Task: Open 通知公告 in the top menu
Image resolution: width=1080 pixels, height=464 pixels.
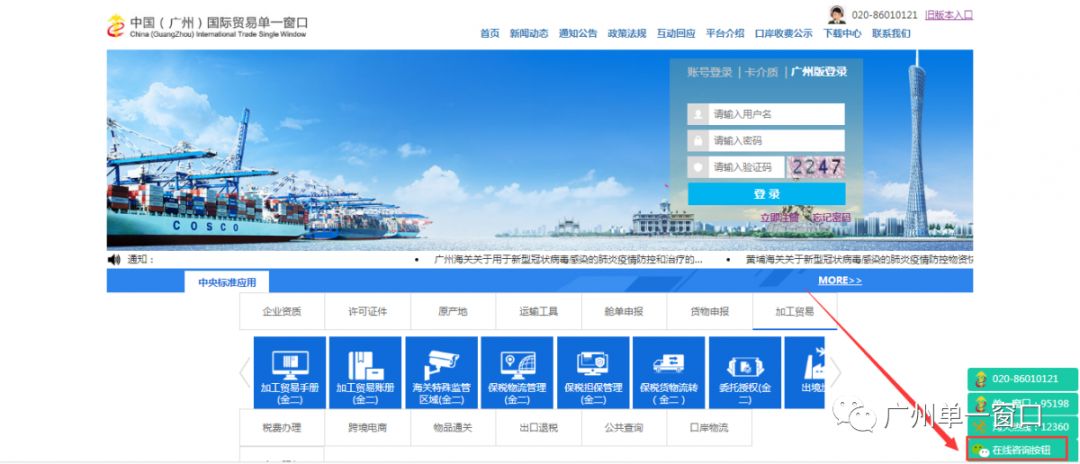Action: (578, 33)
